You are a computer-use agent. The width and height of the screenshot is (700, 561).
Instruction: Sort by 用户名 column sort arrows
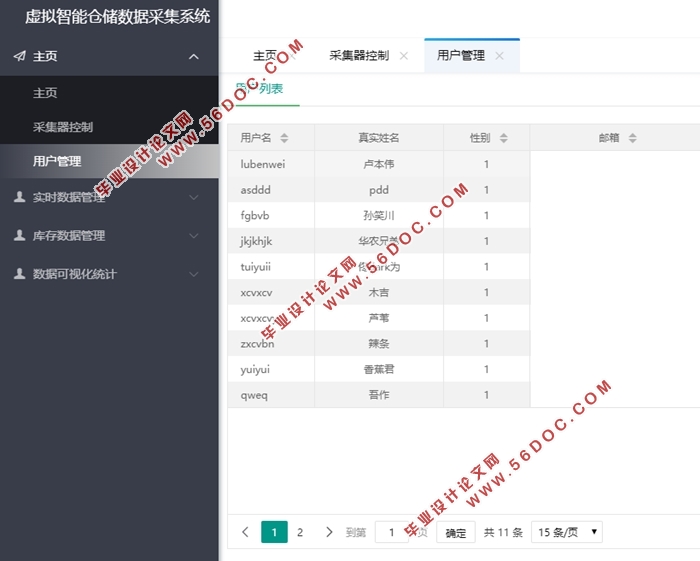(x=284, y=138)
